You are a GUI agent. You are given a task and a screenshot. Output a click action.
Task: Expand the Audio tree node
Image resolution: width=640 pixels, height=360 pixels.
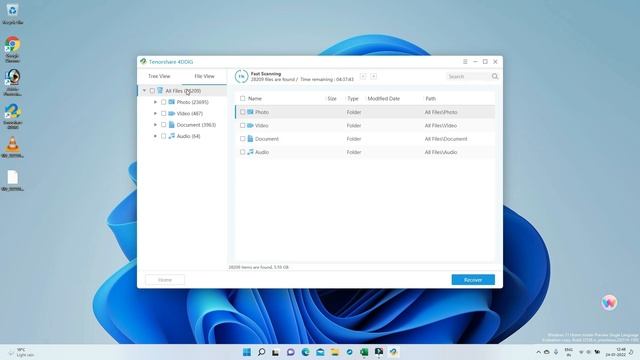[155, 136]
